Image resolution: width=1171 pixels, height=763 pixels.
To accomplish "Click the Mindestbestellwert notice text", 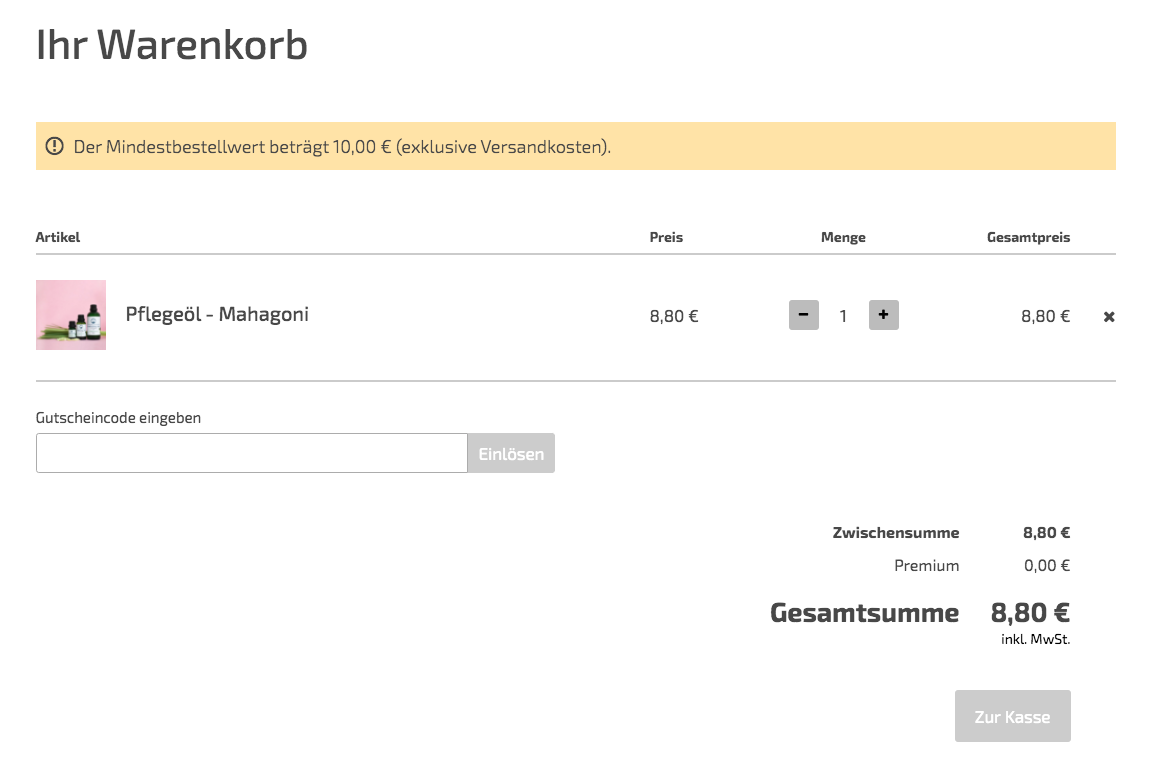I will click(x=342, y=147).
